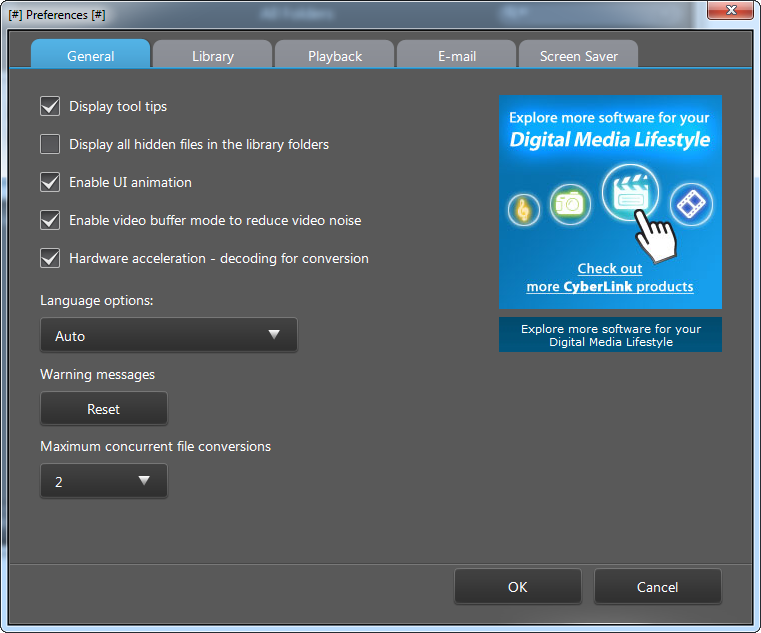
Task: Select the Screen Saver tab
Action: [579, 54]
